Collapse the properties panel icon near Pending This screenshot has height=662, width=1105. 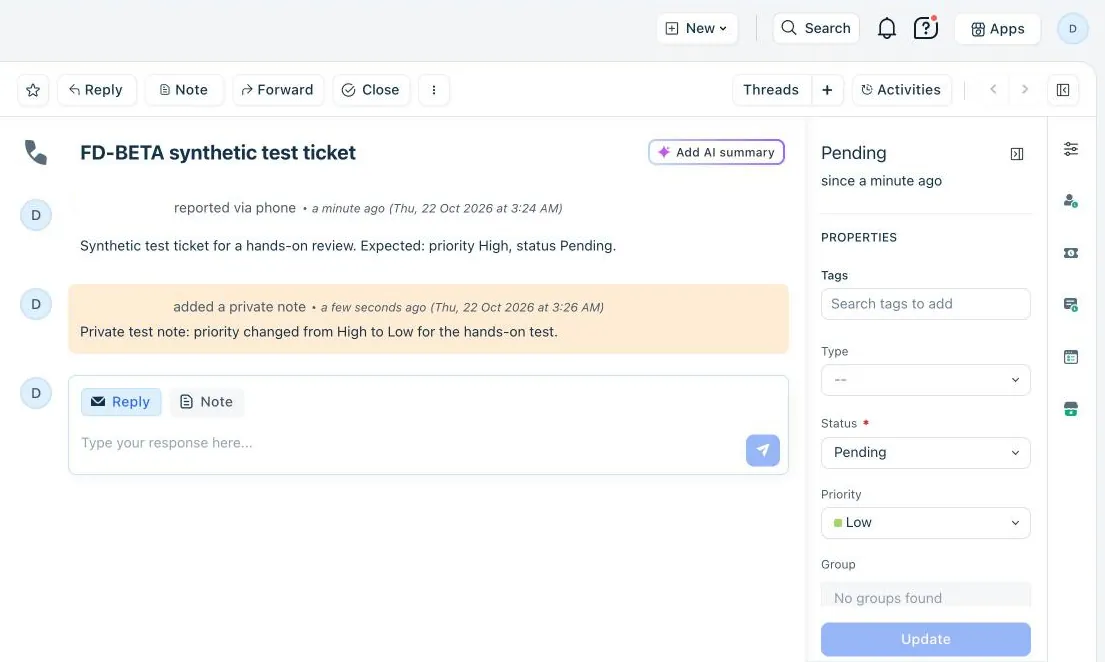[1016, 154]
